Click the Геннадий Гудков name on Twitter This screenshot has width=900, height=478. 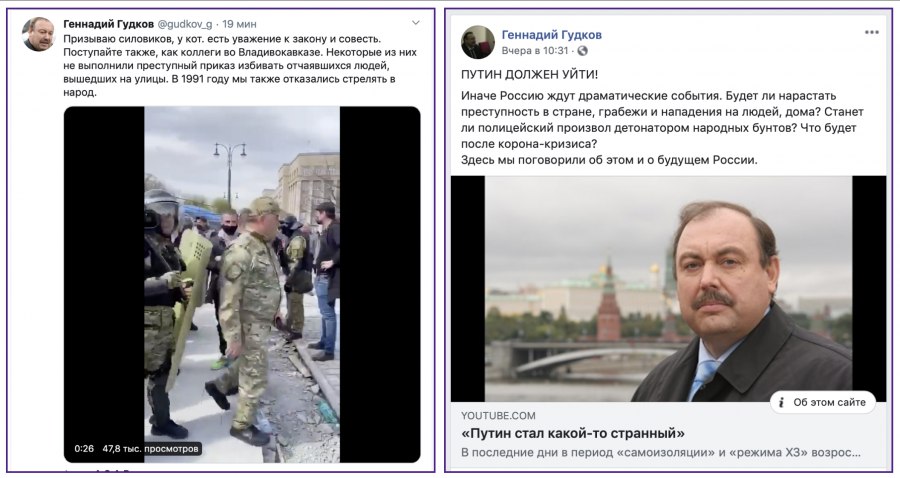tap(108, 24)
